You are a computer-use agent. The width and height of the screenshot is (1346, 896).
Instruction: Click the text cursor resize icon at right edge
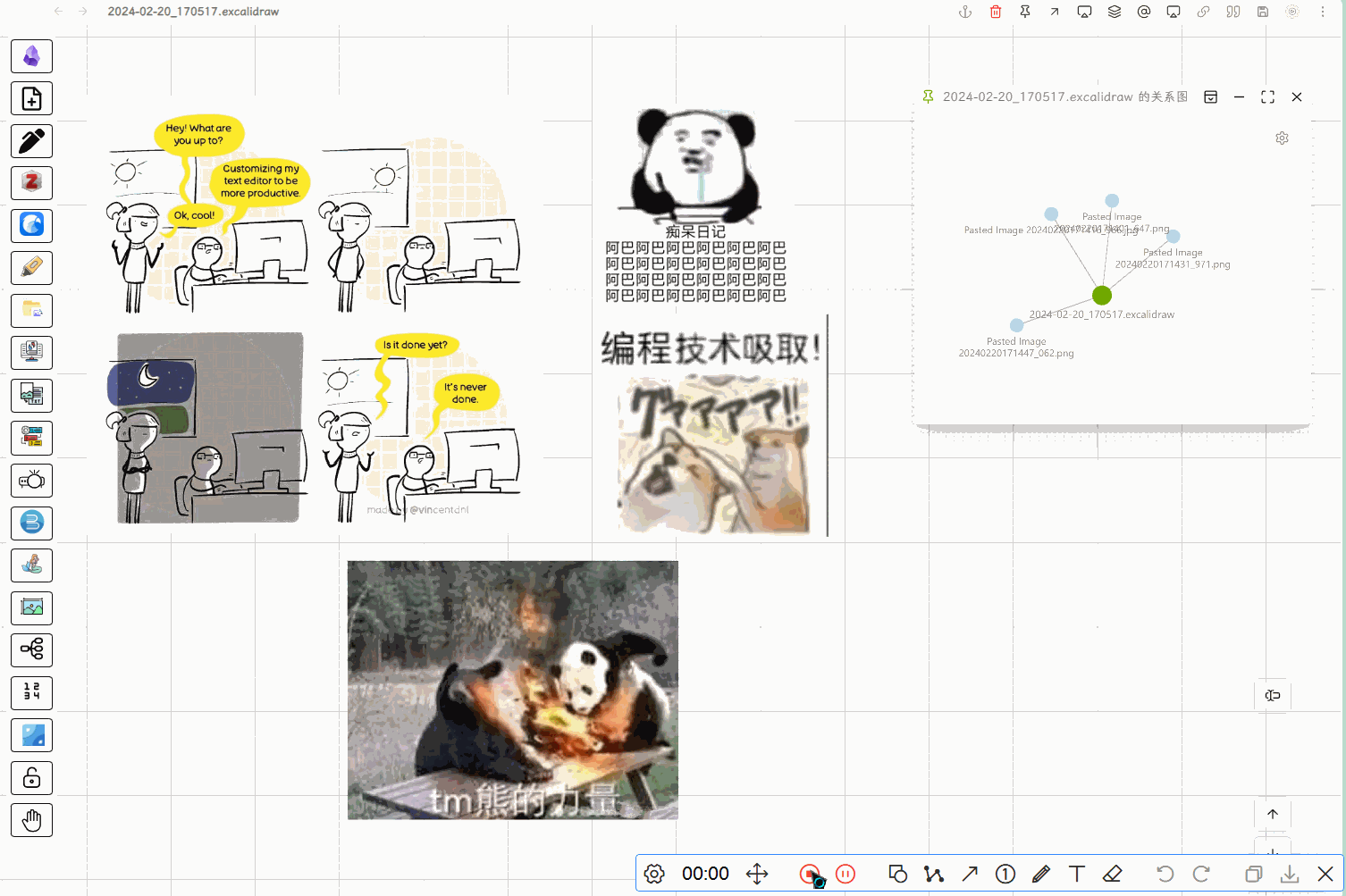(1273, 695)
